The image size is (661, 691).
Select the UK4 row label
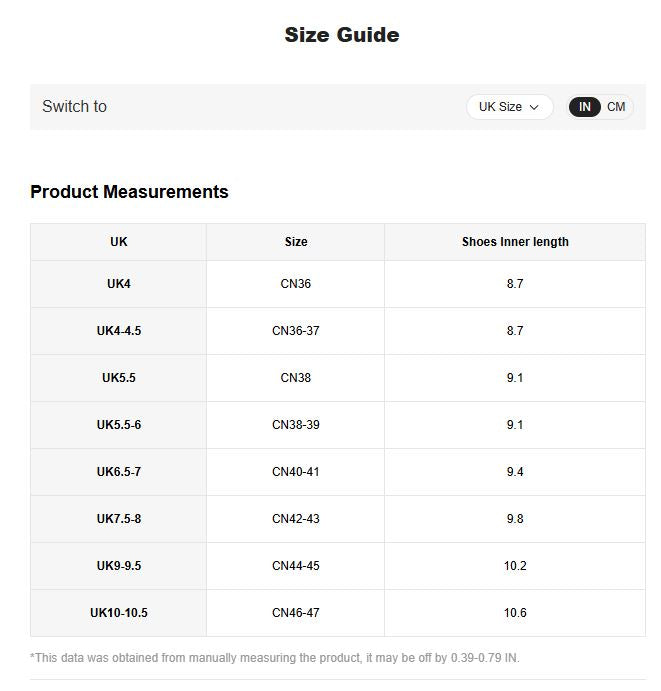tap(119, 284)
